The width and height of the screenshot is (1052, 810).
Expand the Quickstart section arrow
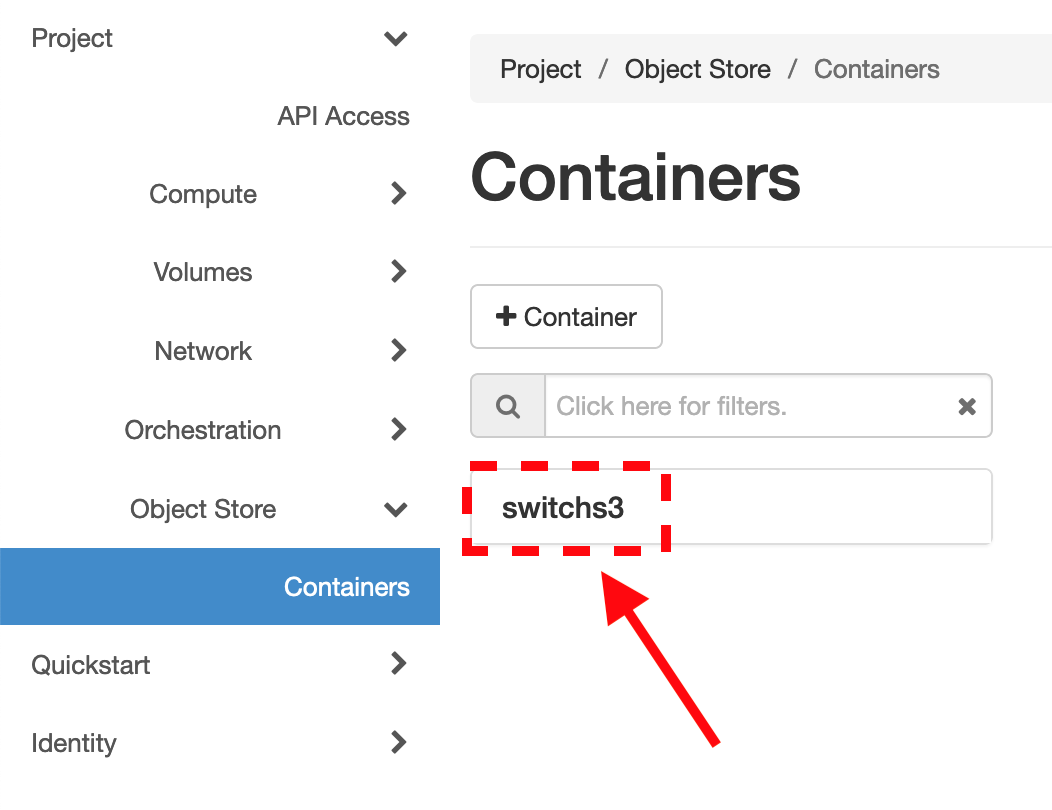point(399,663)
